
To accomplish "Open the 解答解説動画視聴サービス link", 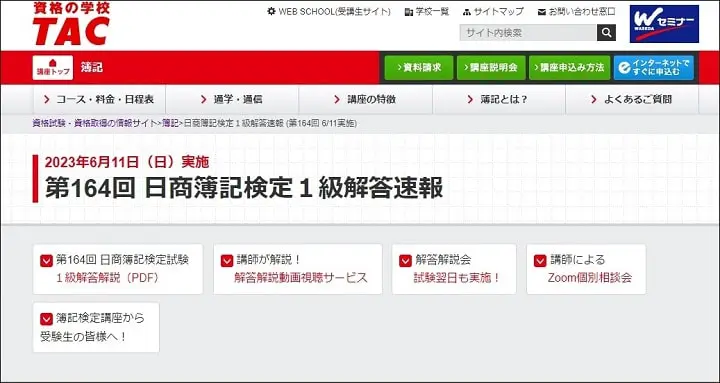I will tap(301, 278).
